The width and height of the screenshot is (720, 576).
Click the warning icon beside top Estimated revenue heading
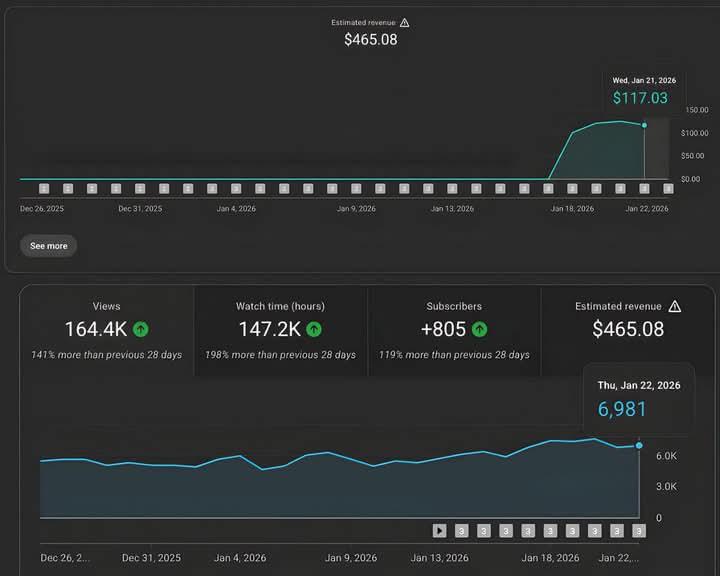tap(404, 22)
